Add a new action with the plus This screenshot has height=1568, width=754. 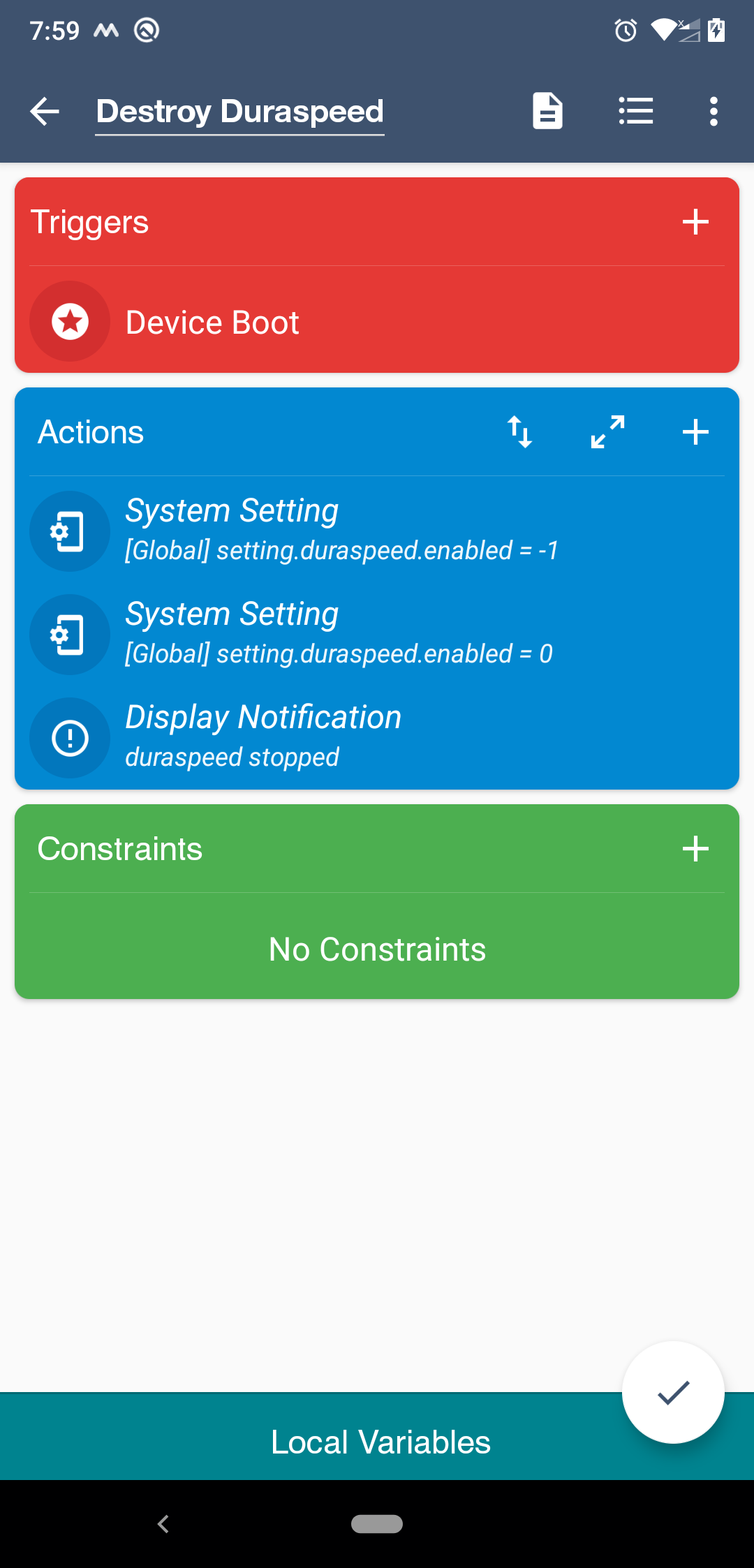695,431
